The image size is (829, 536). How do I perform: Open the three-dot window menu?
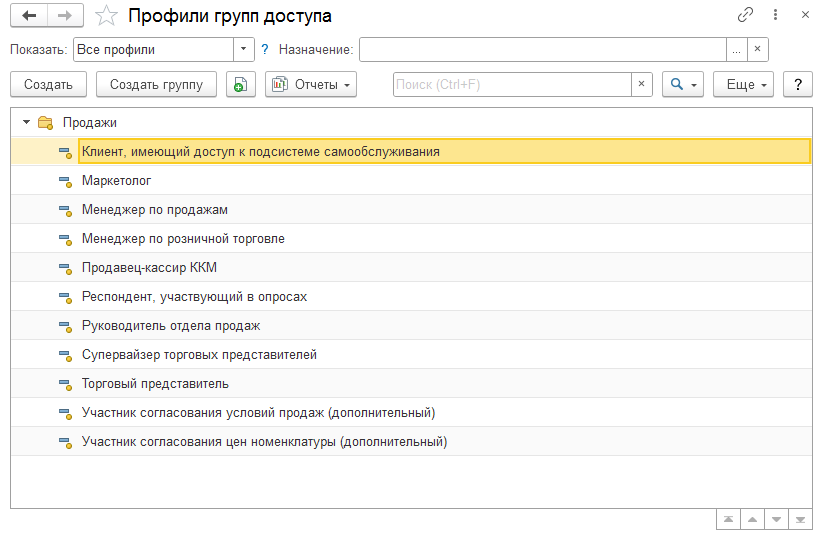[775, 15]
